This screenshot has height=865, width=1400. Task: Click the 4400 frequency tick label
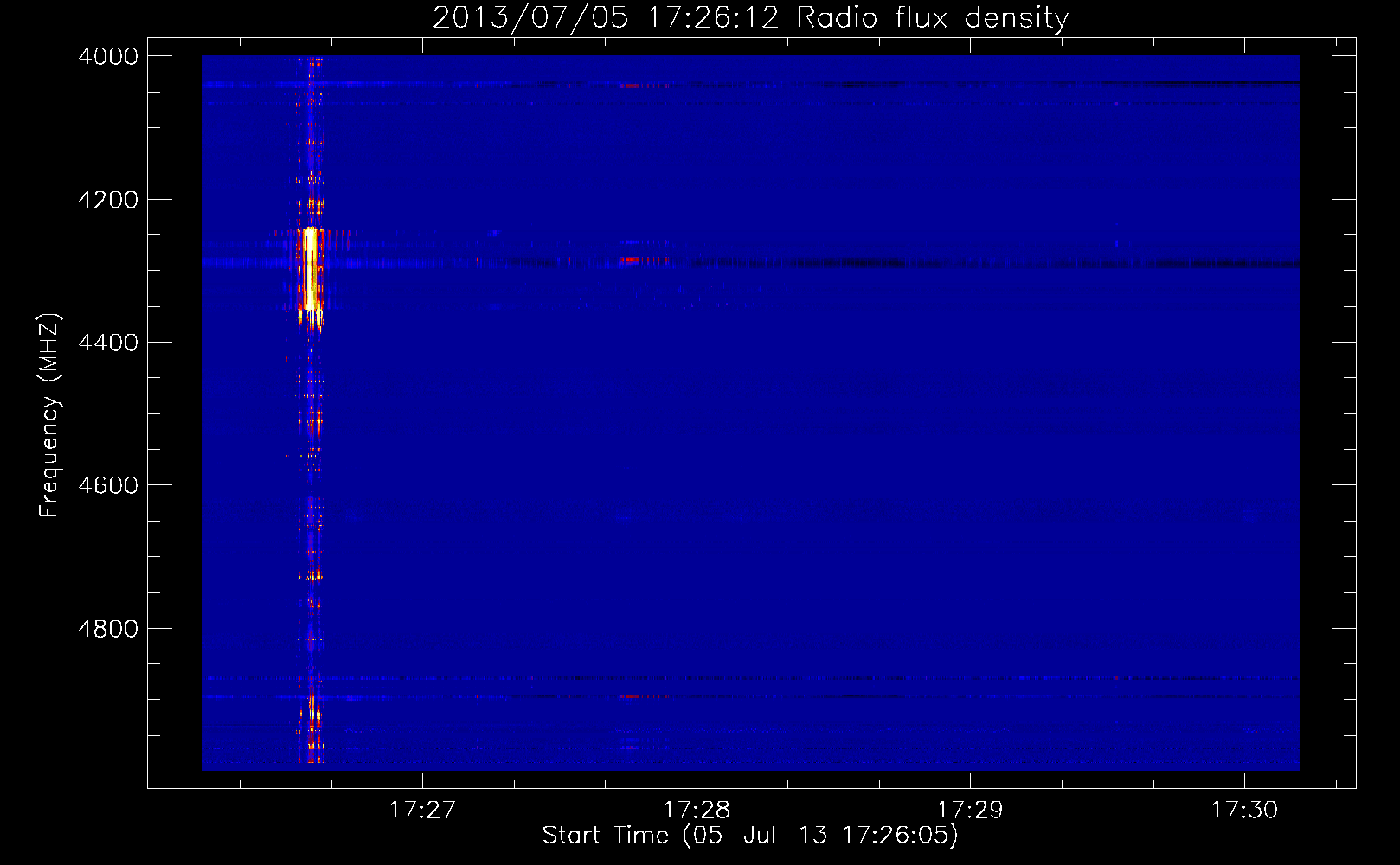pos(108,343)
